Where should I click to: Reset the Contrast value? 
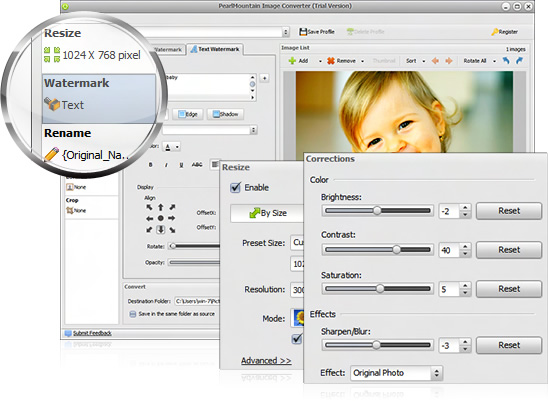(509, 250)
